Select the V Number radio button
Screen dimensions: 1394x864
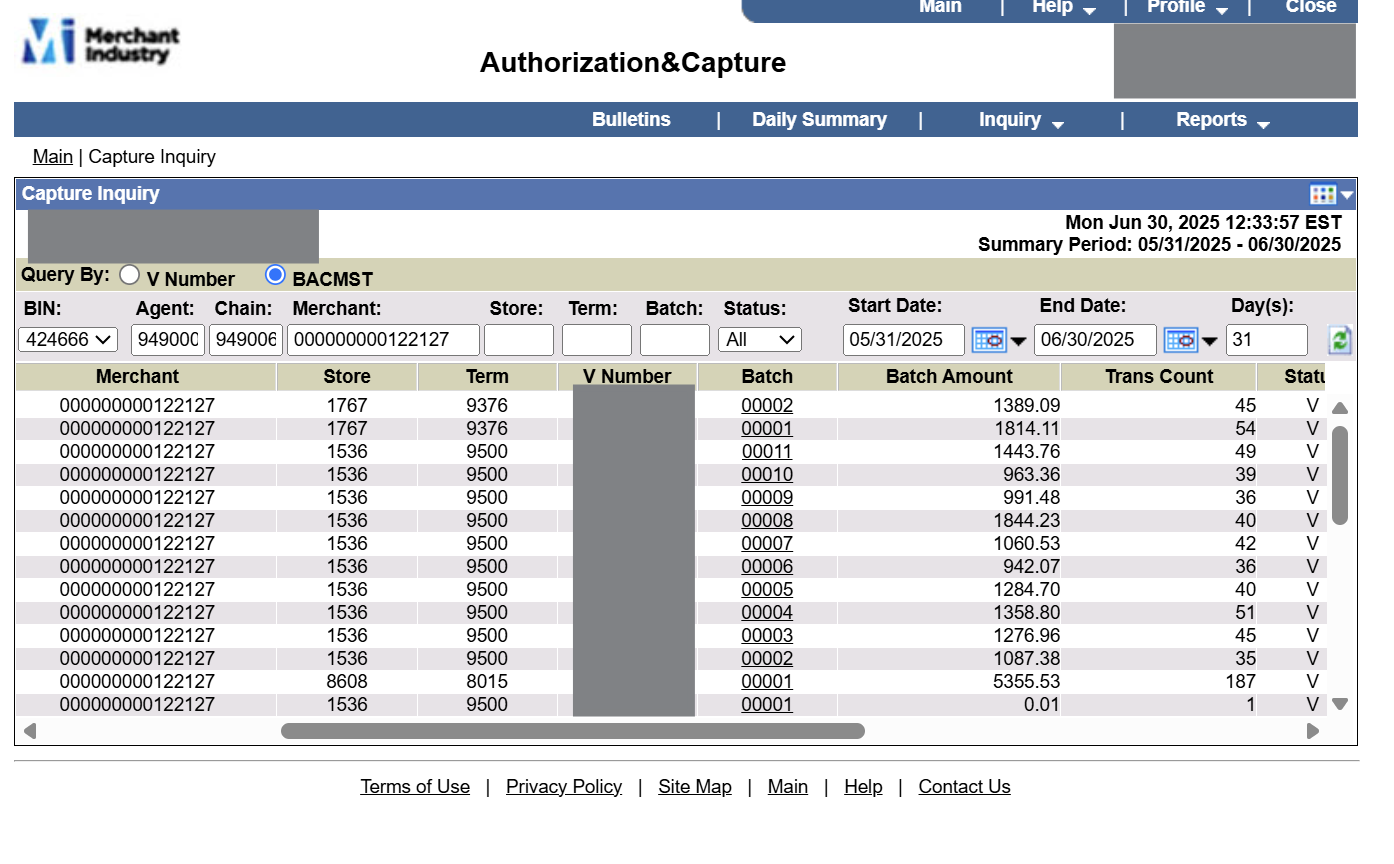(x=130, y=274)
